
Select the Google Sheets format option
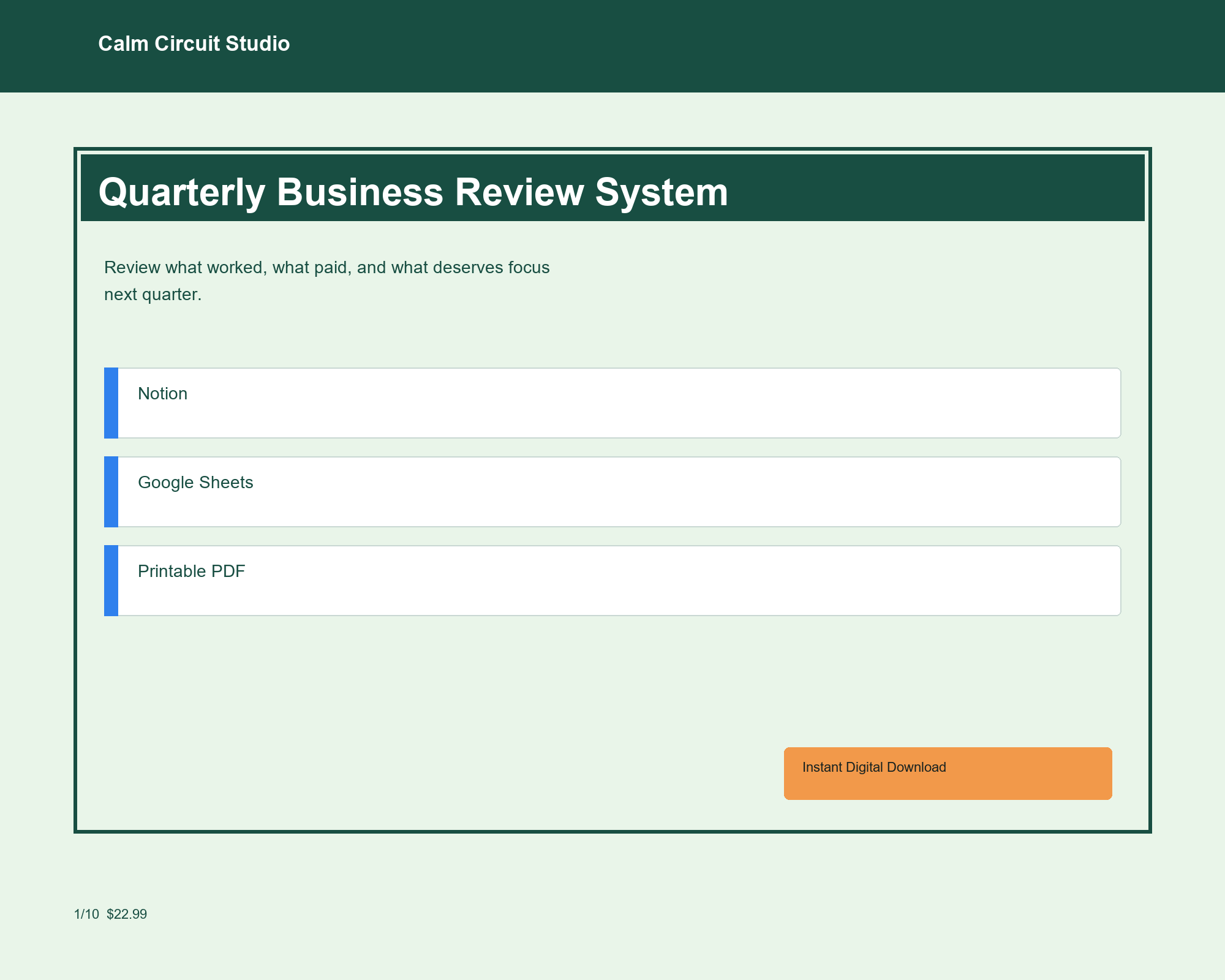[612, 491]
